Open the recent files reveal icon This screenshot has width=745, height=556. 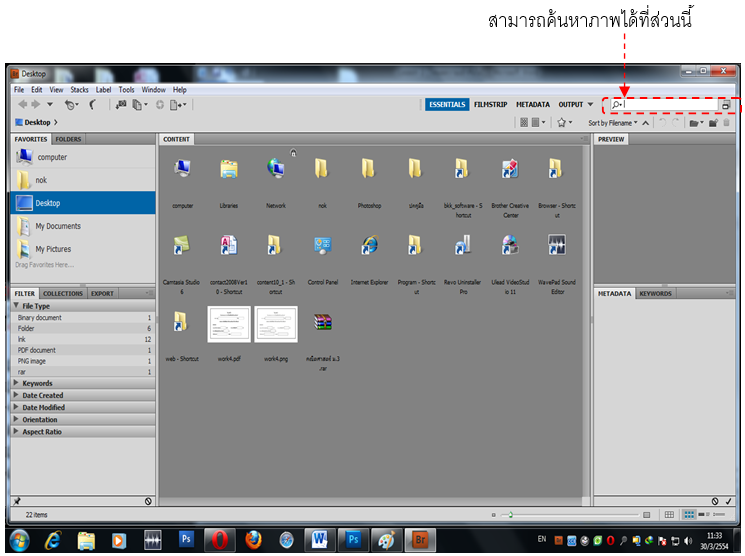click(71, 104)
